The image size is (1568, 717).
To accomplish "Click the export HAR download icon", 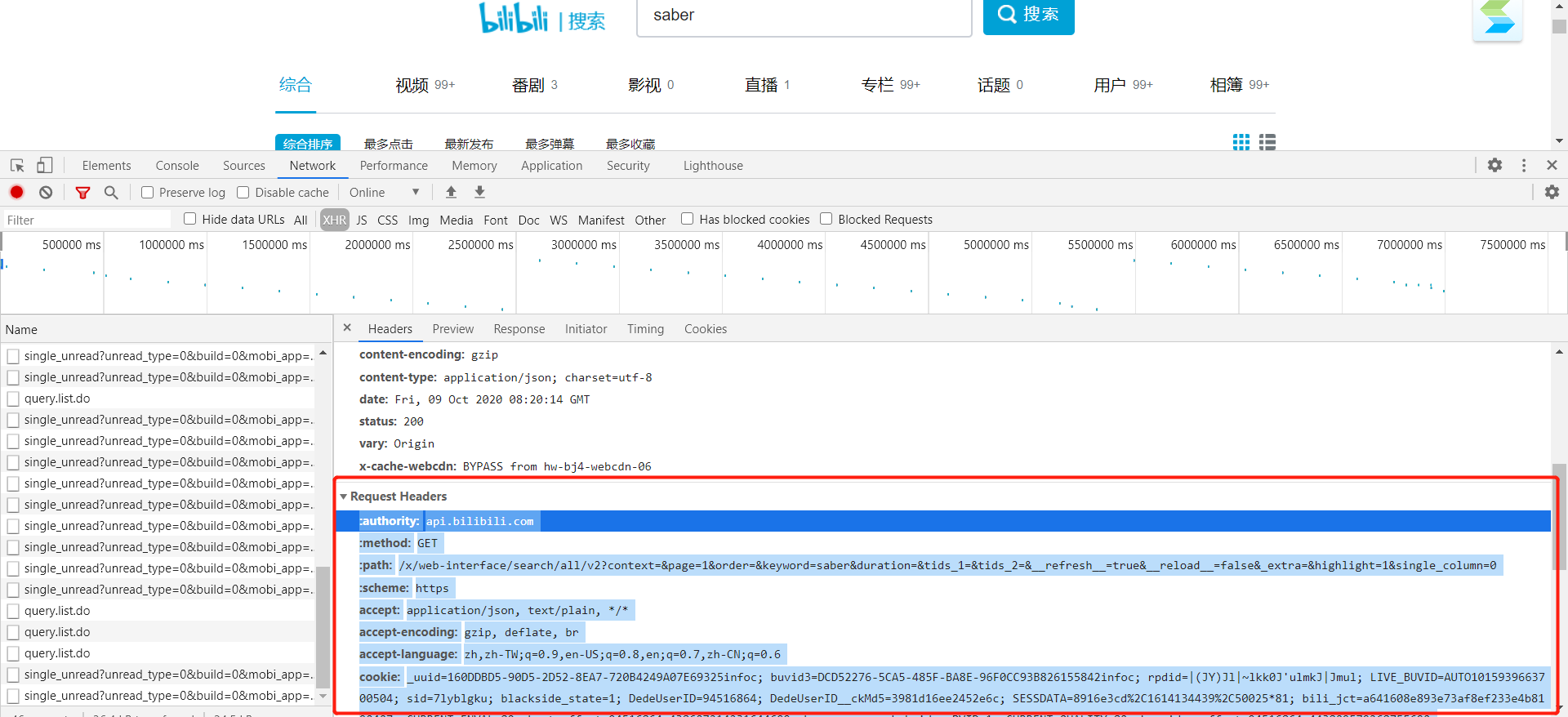I will pyautogui.click(x=479, y=192).
